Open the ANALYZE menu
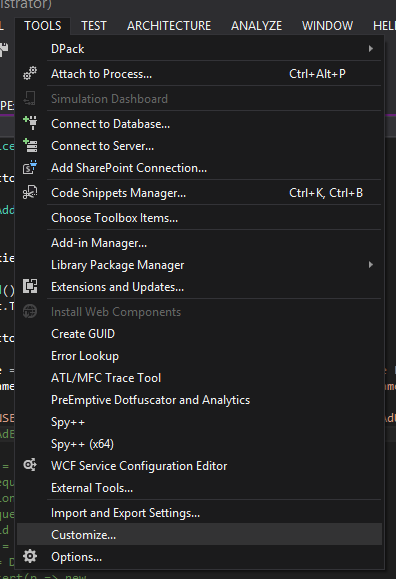Image resolution: width=396 pixels, height=579 pixels. [256, 25]
